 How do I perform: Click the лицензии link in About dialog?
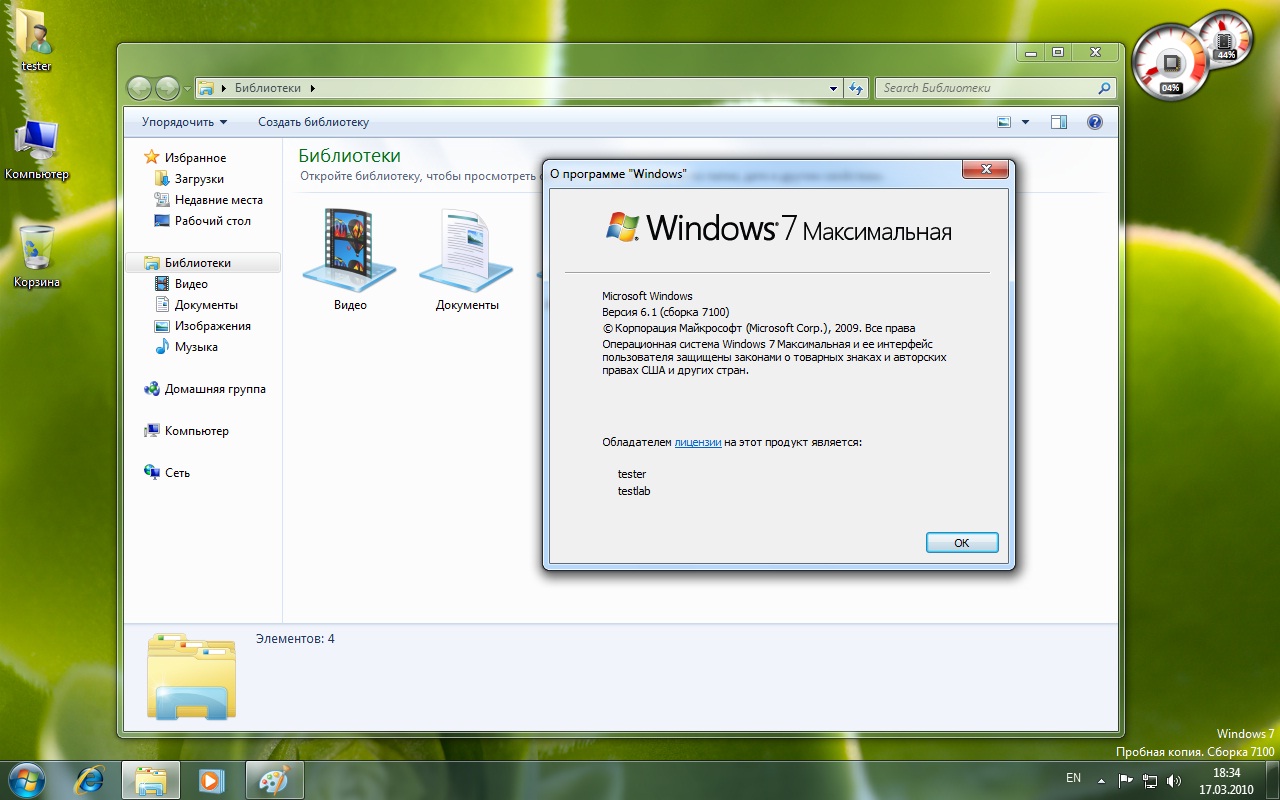698,442
